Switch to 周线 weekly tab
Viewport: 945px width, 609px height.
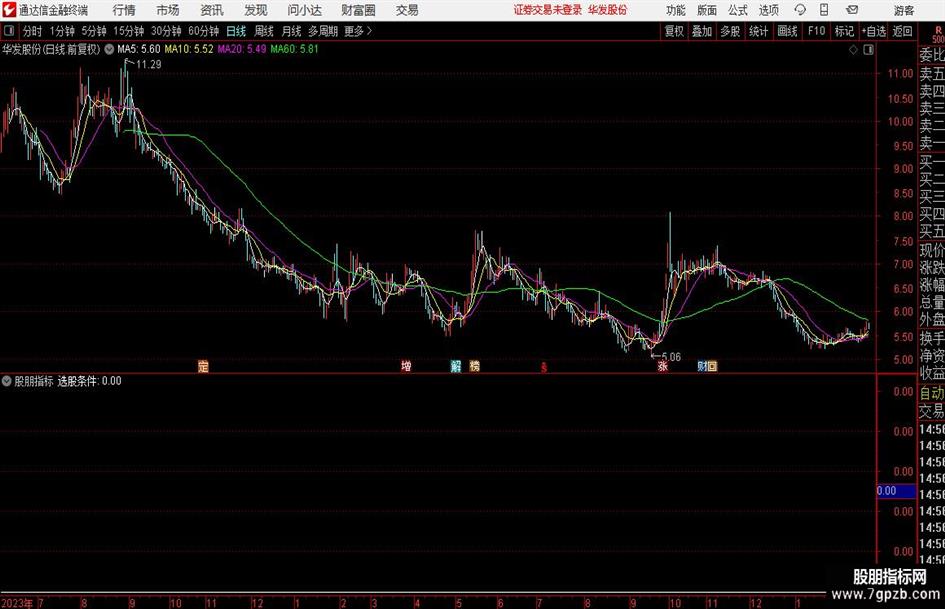click(264, 31)
